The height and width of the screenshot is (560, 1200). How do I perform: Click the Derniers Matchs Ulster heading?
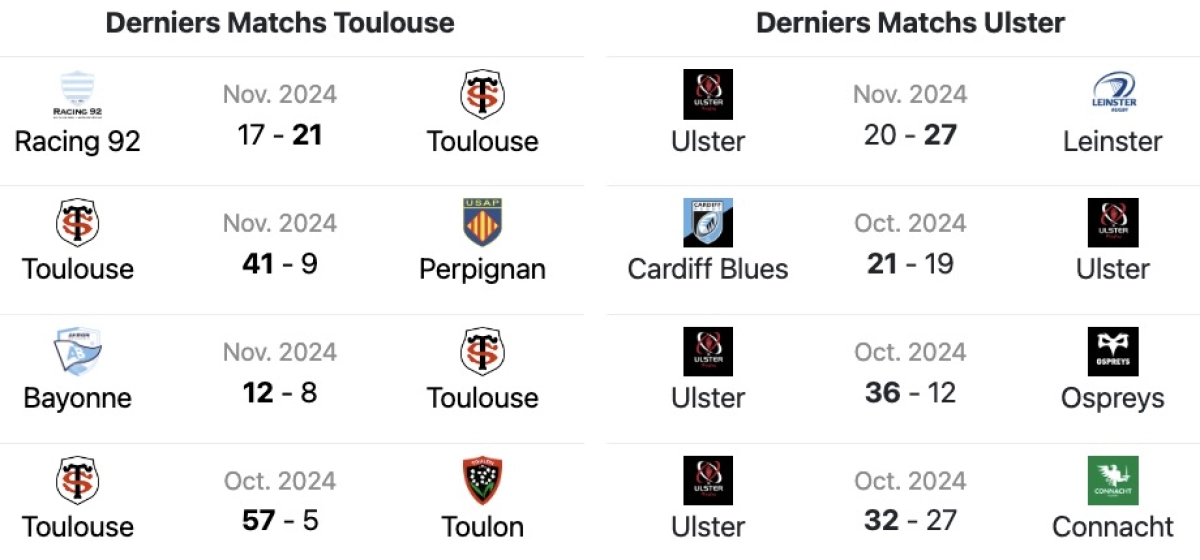pyautogui.click(x=910, y=23)
